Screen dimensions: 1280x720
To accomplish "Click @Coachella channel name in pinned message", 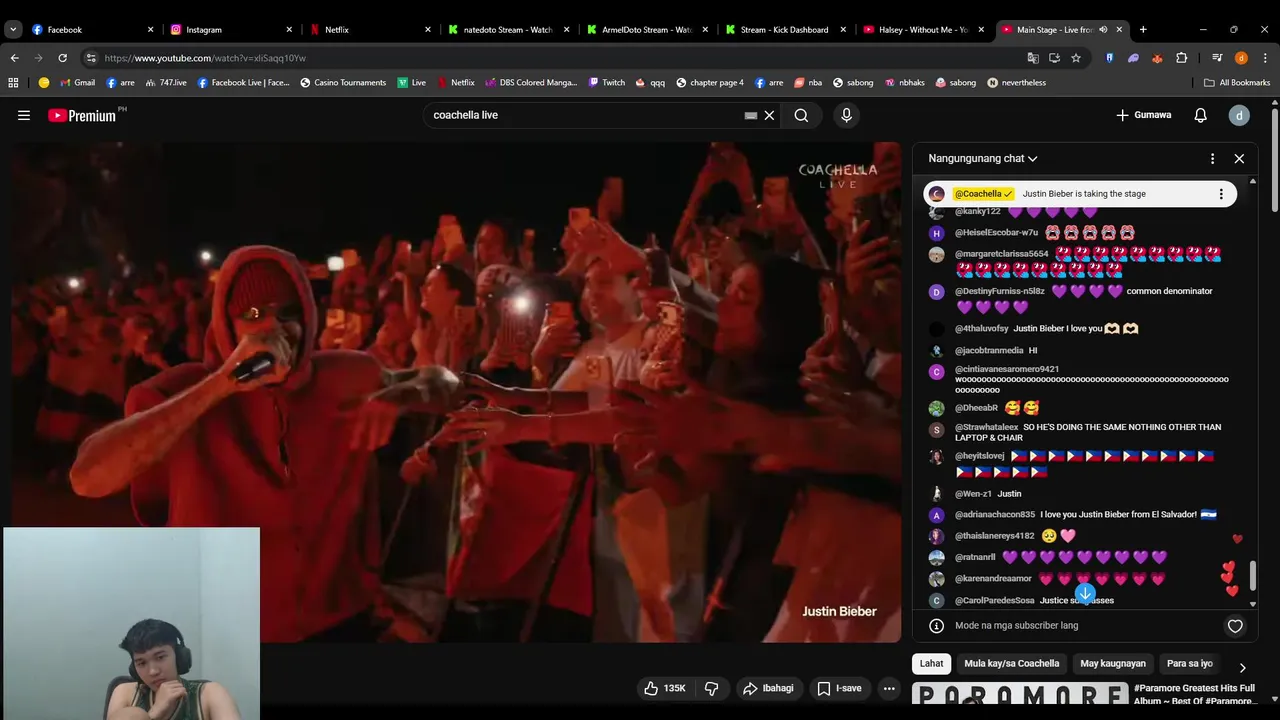I will pyautogui.click(x=983, y=194).
